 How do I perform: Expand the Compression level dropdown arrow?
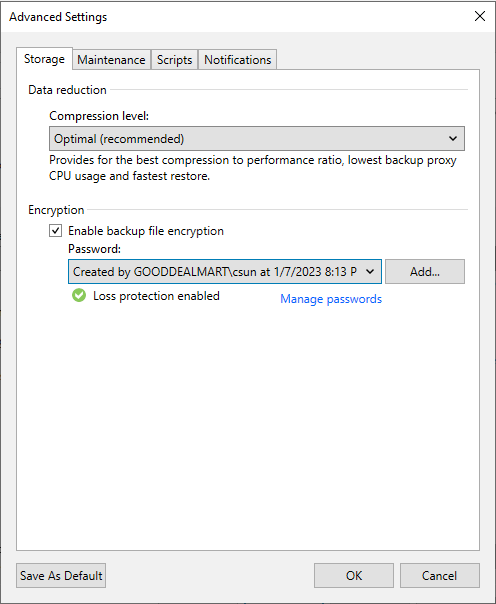coord(453,138)
